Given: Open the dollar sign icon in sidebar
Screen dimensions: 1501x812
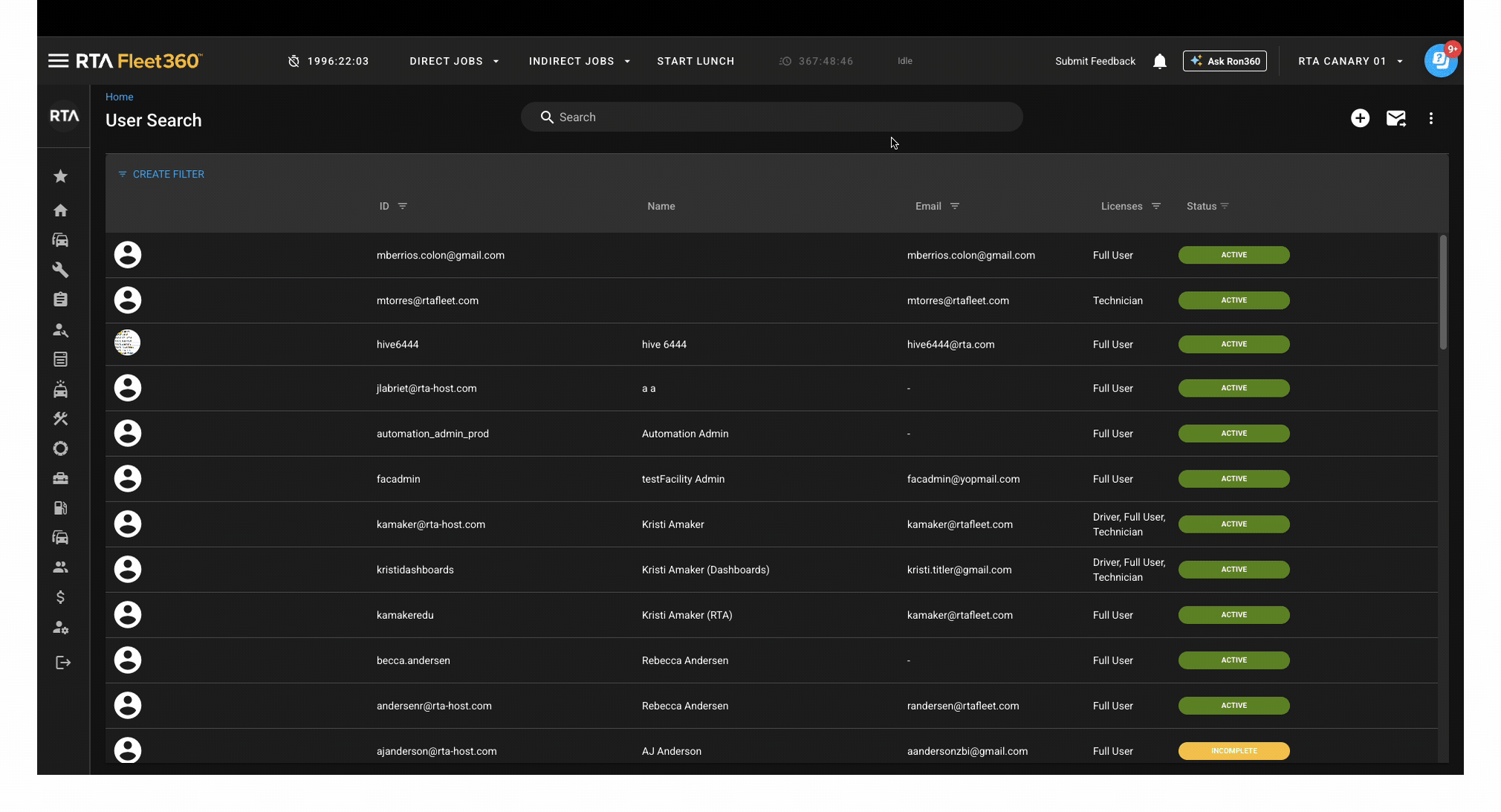Looking at the screenshot, I should coord(61,597).
